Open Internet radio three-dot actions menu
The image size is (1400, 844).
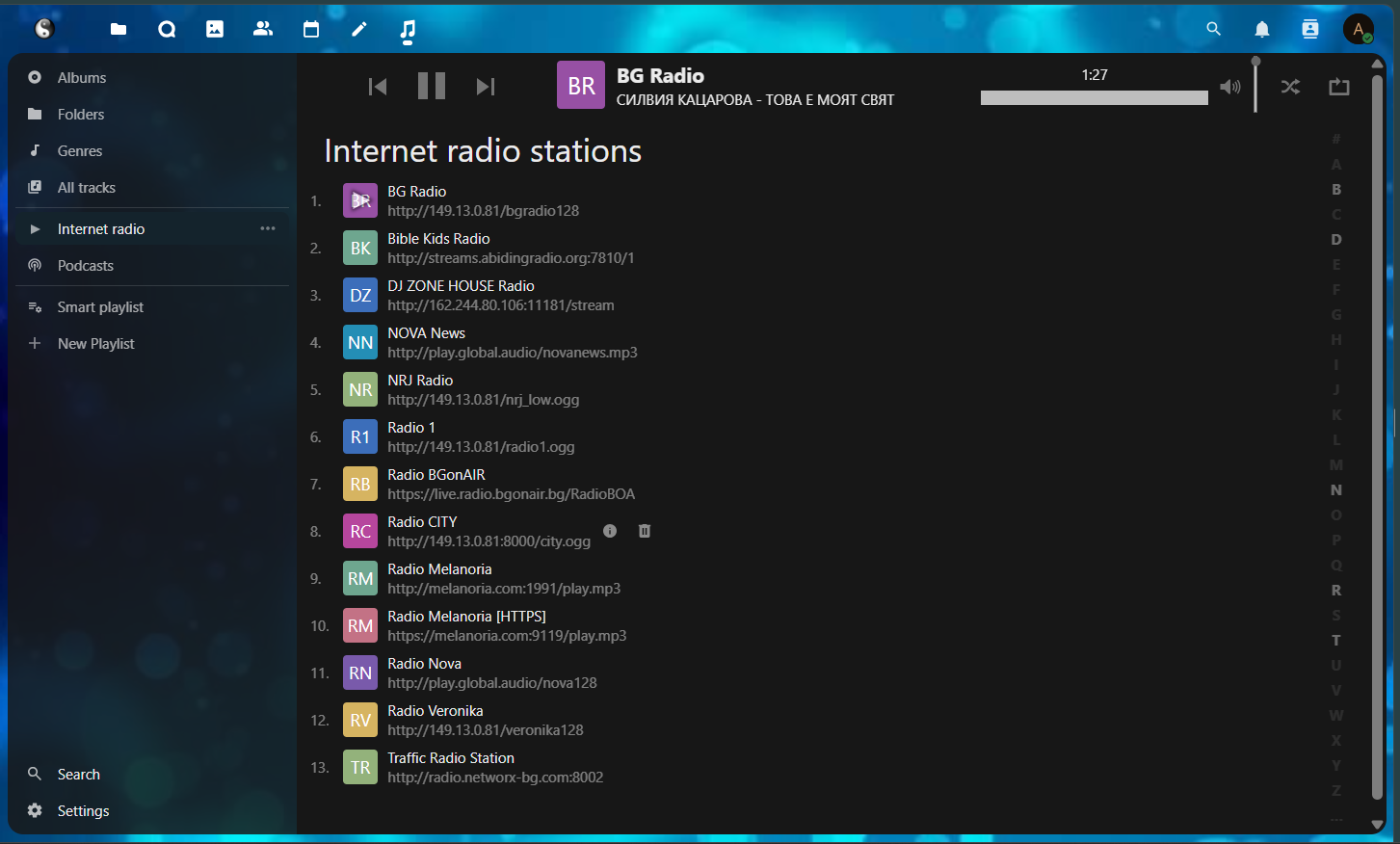(268, 228)
